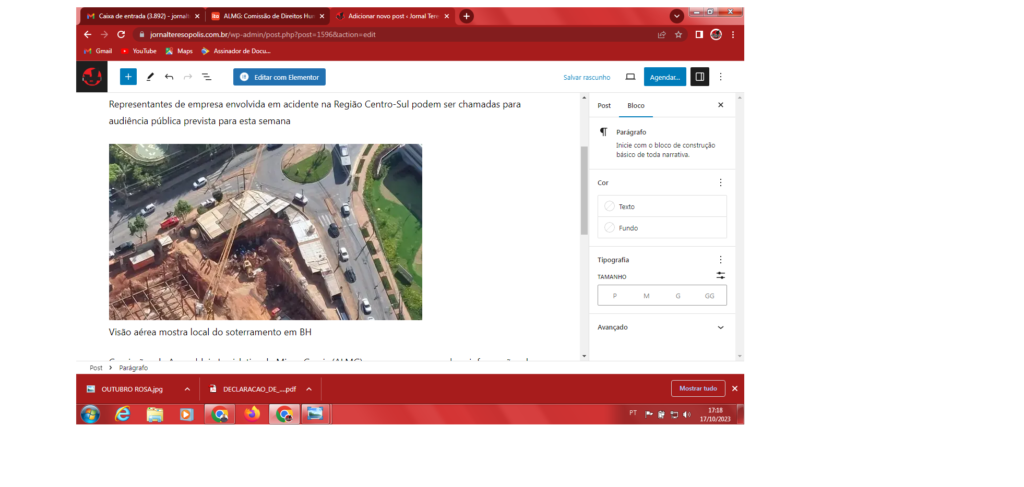Click Mostrar tudo downloads button
Screen dimensions: 1024x487
coord(698,388)
